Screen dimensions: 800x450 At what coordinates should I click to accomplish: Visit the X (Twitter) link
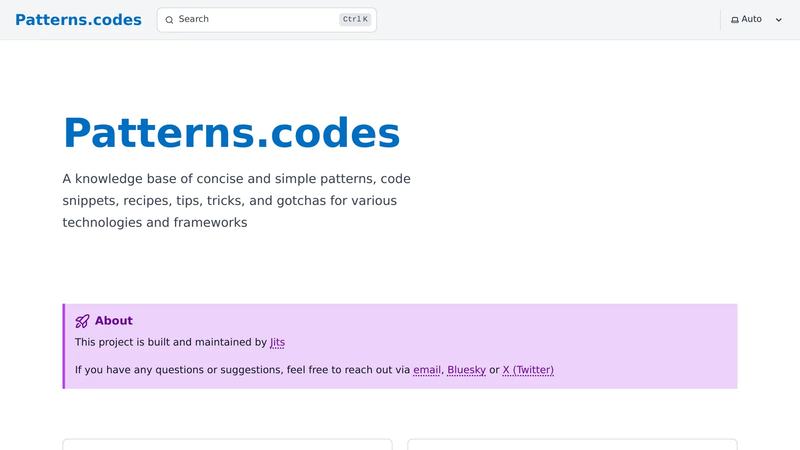528,370
